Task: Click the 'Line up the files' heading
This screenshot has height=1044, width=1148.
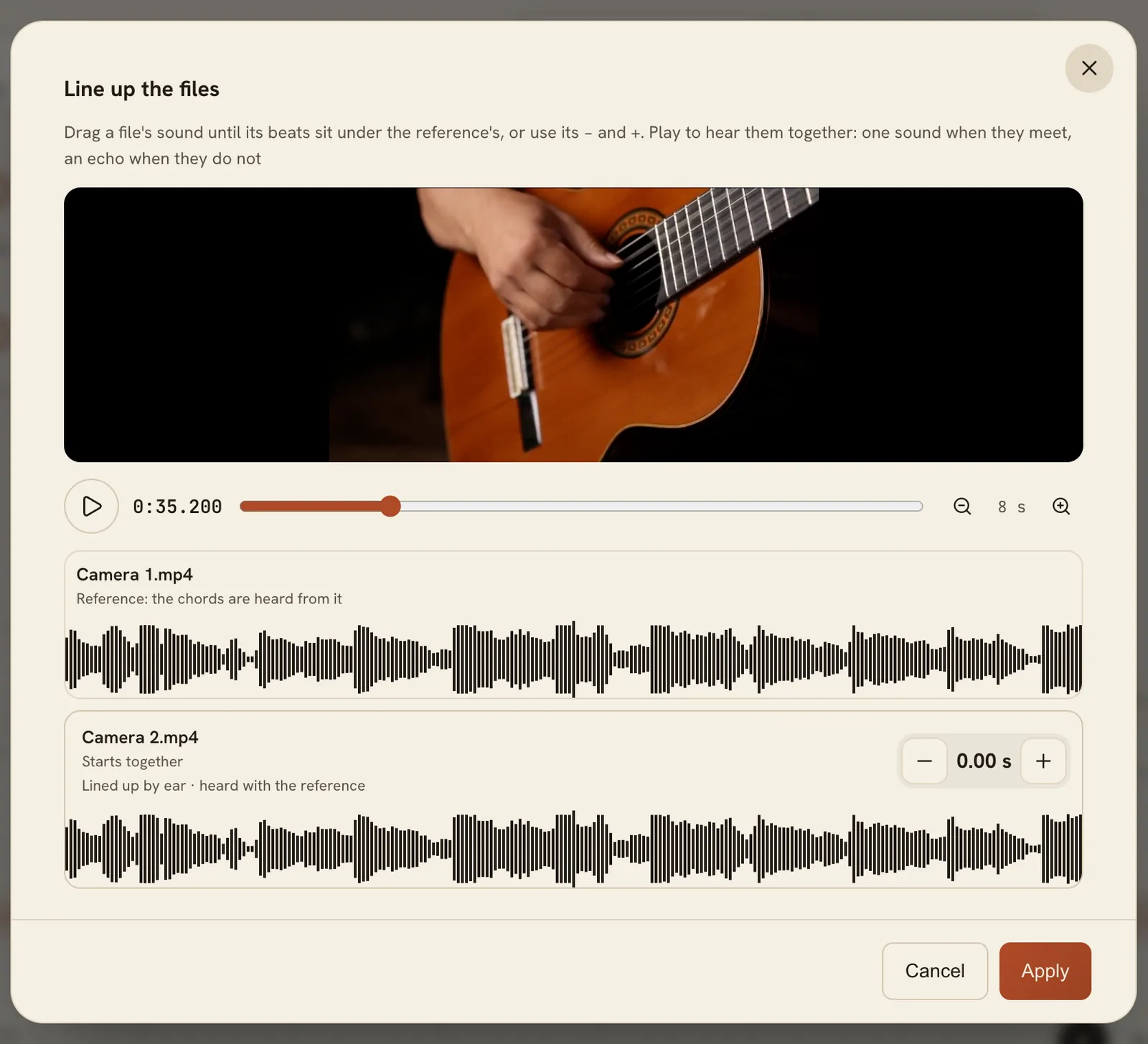Action: [141, 89]
